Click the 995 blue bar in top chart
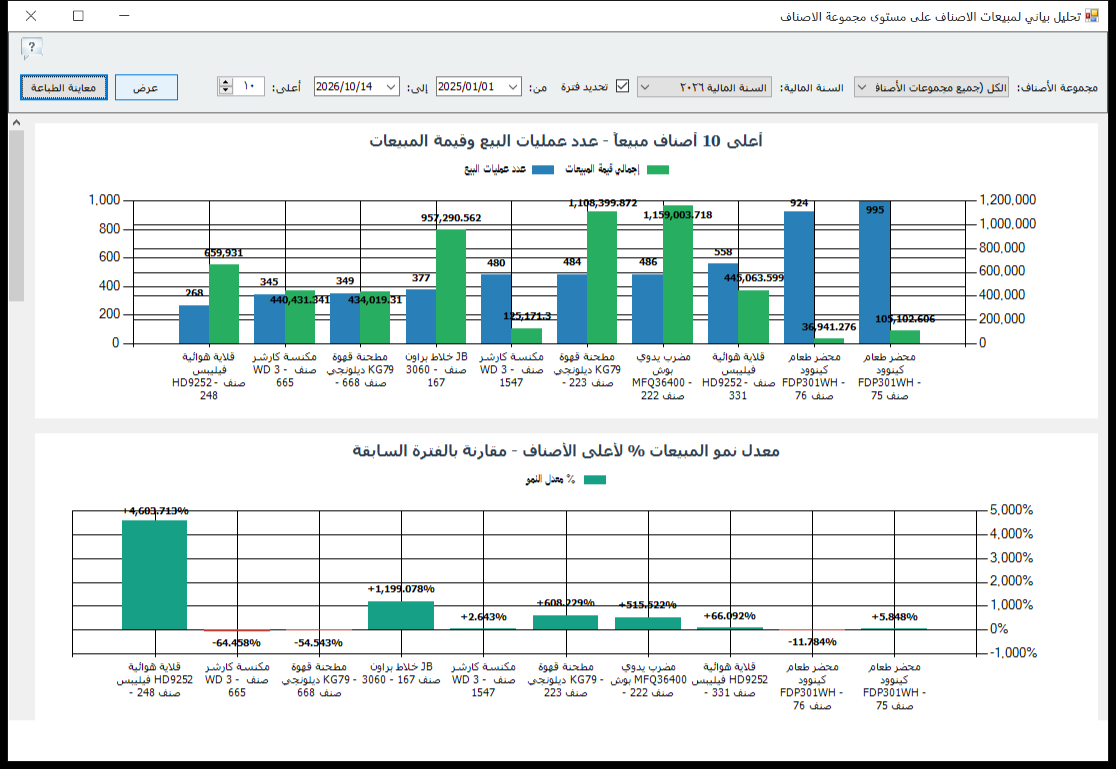1116x769 pixels. [x=875, y=272]
